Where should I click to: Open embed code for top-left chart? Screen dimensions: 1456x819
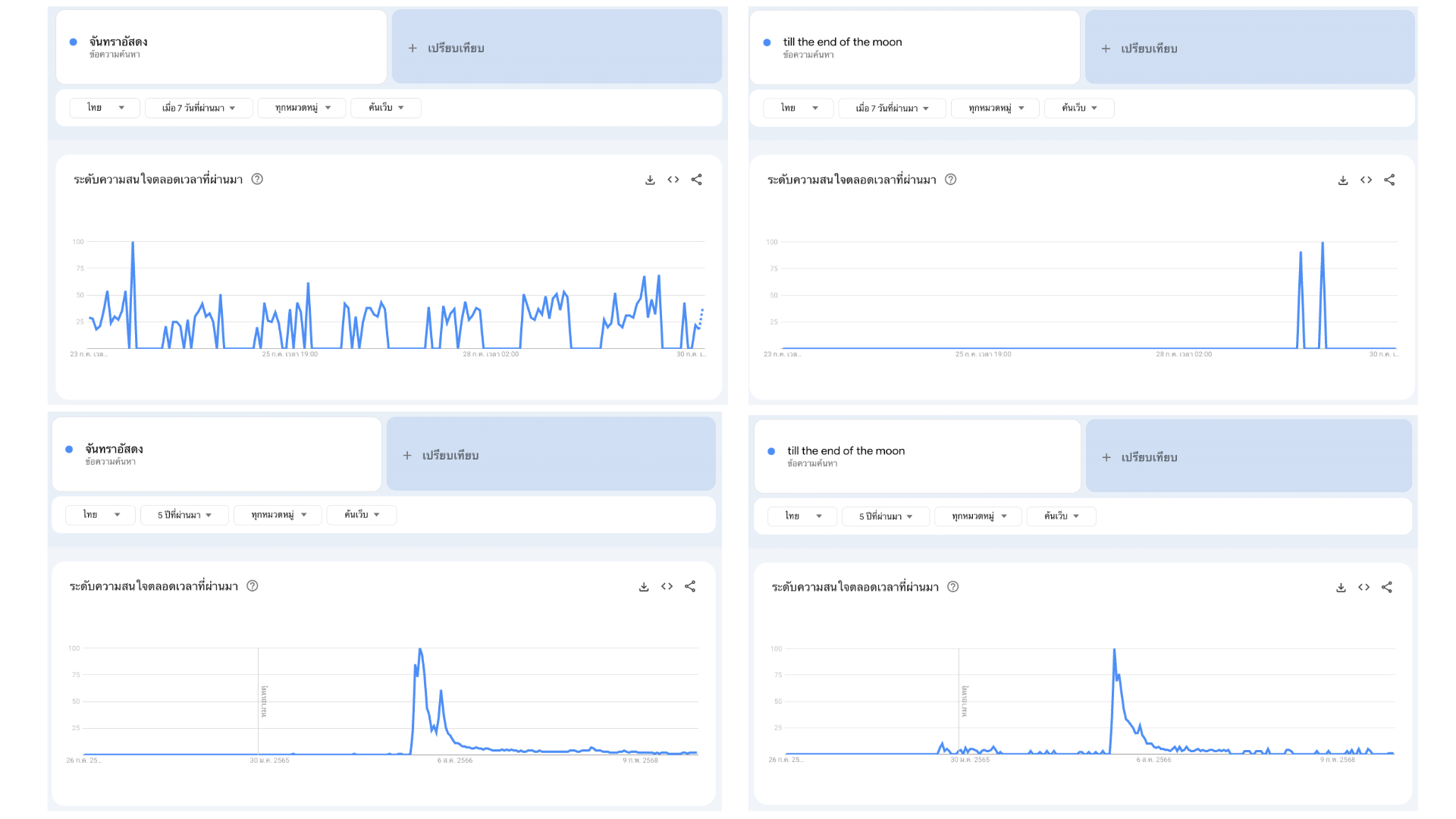(673, 180)
